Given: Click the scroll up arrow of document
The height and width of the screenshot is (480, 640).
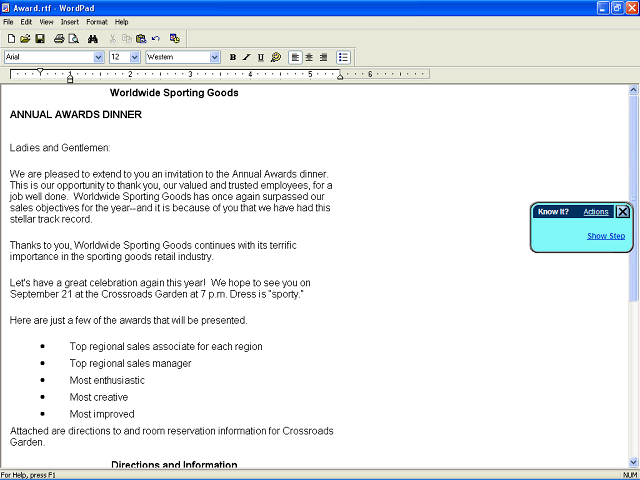Looking at the screenshot, I should (x=633, y=89).
